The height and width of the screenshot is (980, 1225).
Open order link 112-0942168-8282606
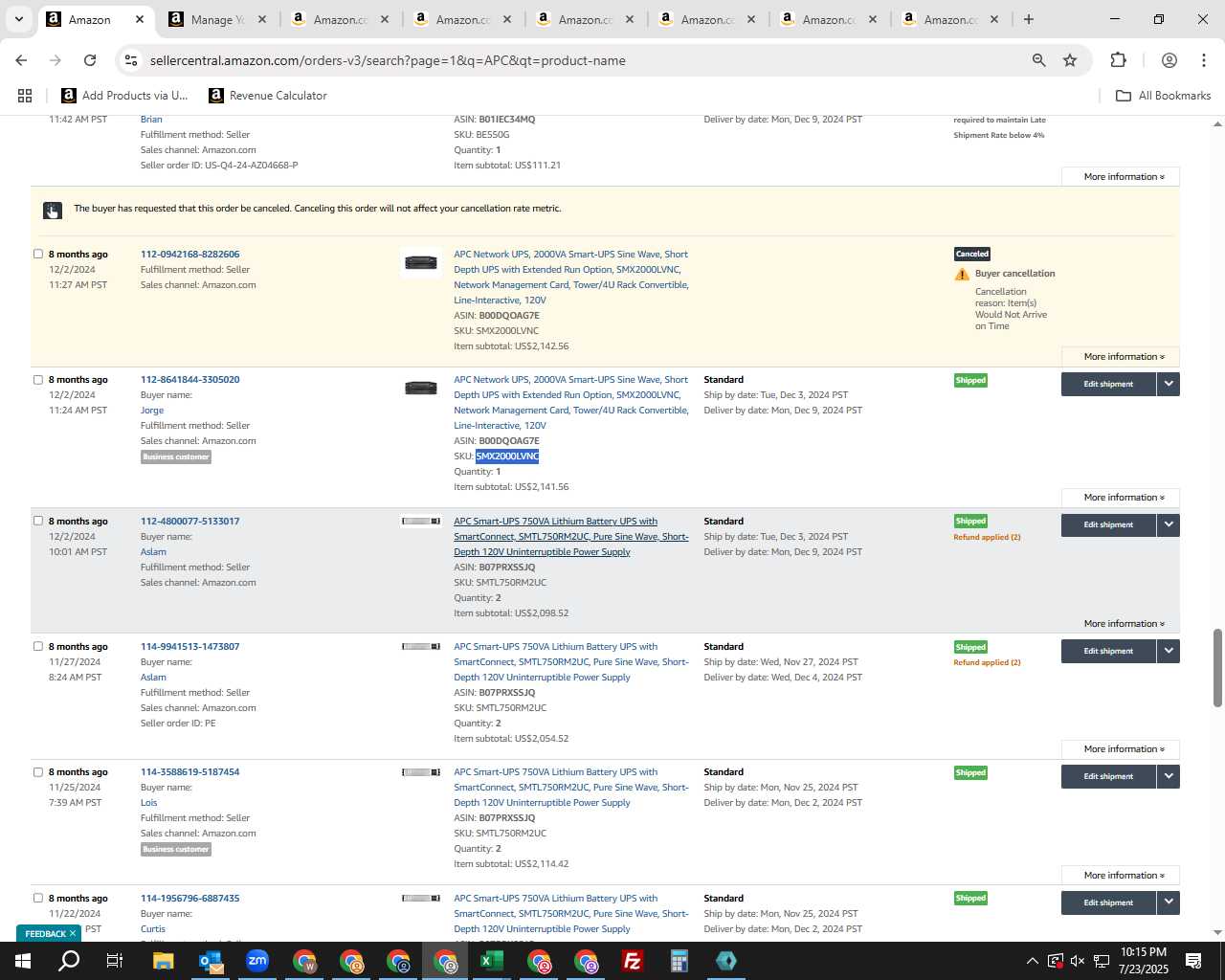189,255
